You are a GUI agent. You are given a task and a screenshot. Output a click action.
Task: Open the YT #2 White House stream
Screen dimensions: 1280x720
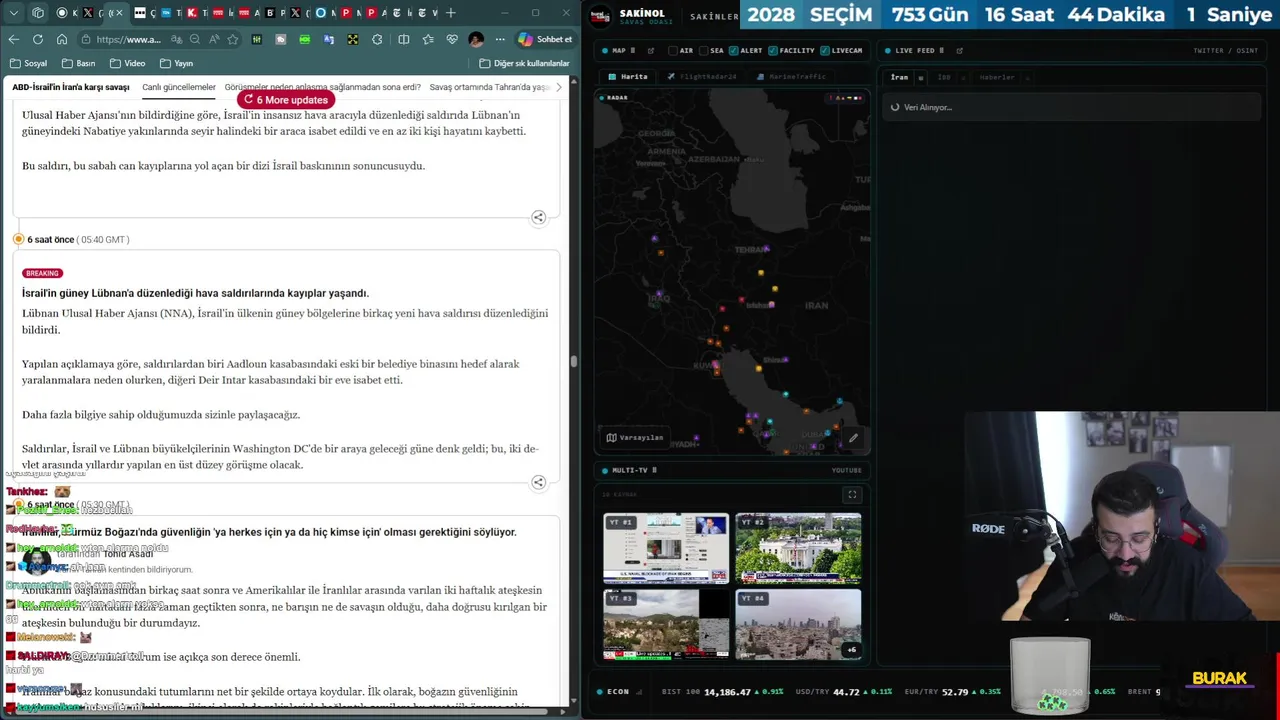coord(798,548)
